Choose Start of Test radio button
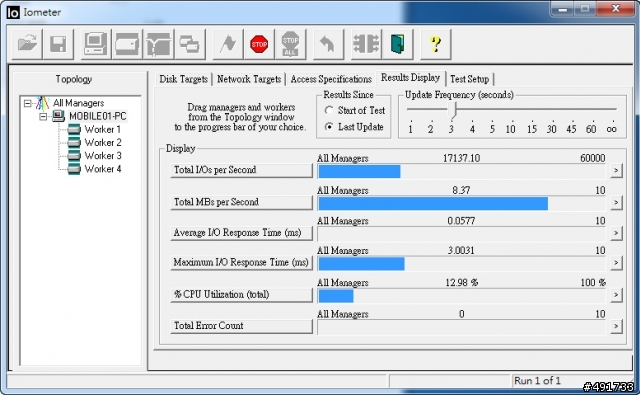 329,111
